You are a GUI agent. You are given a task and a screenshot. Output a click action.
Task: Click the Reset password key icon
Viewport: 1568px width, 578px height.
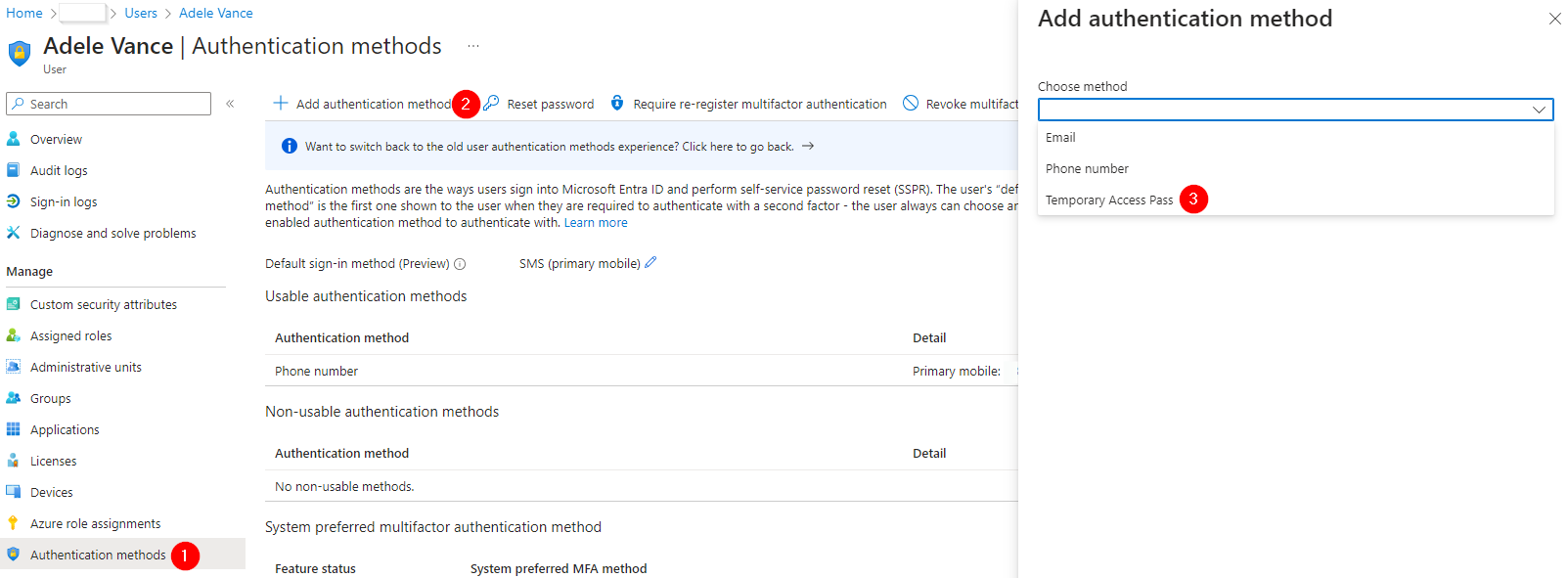point(491,103)
